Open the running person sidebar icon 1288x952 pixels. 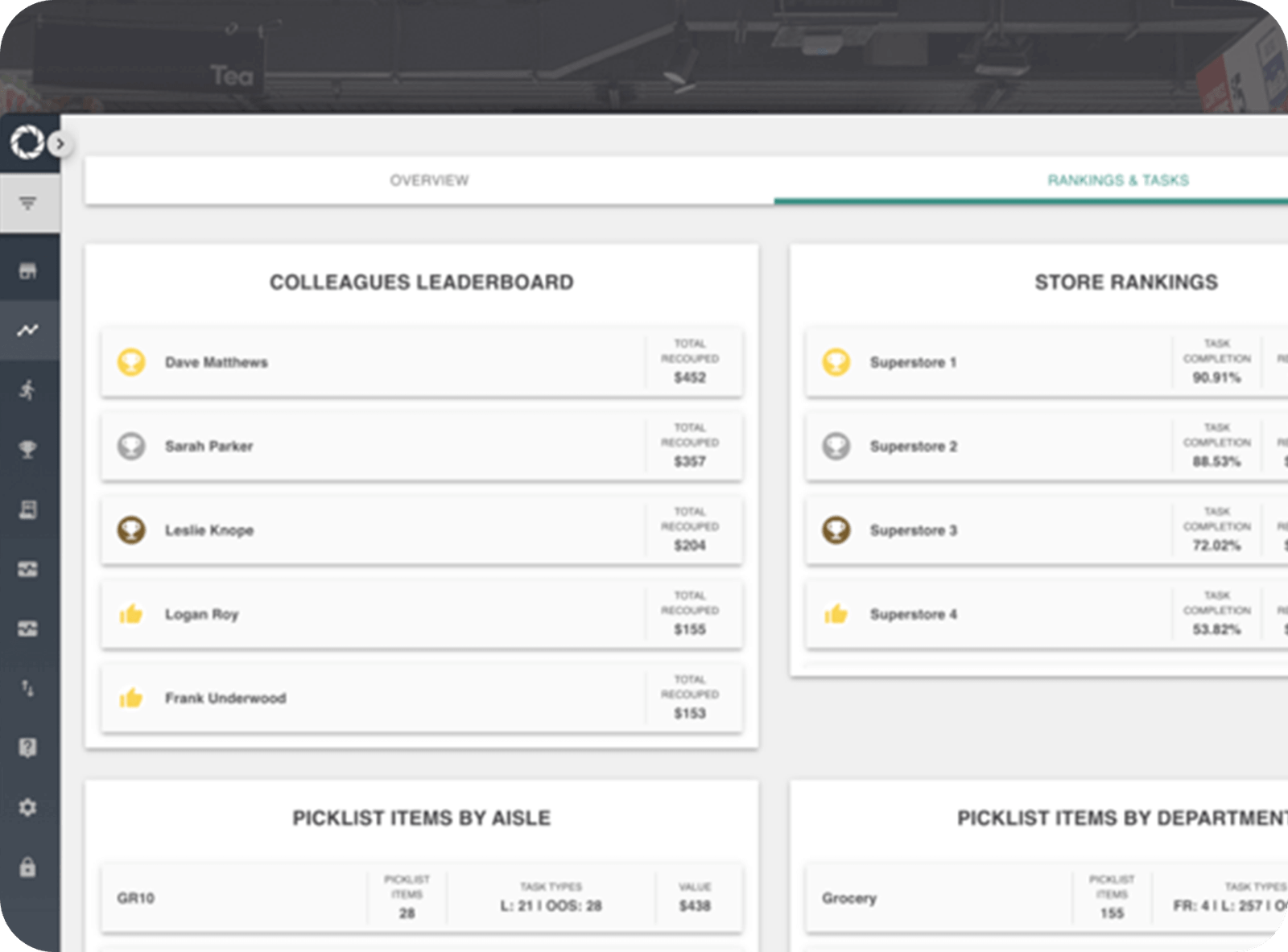point(28,390)
